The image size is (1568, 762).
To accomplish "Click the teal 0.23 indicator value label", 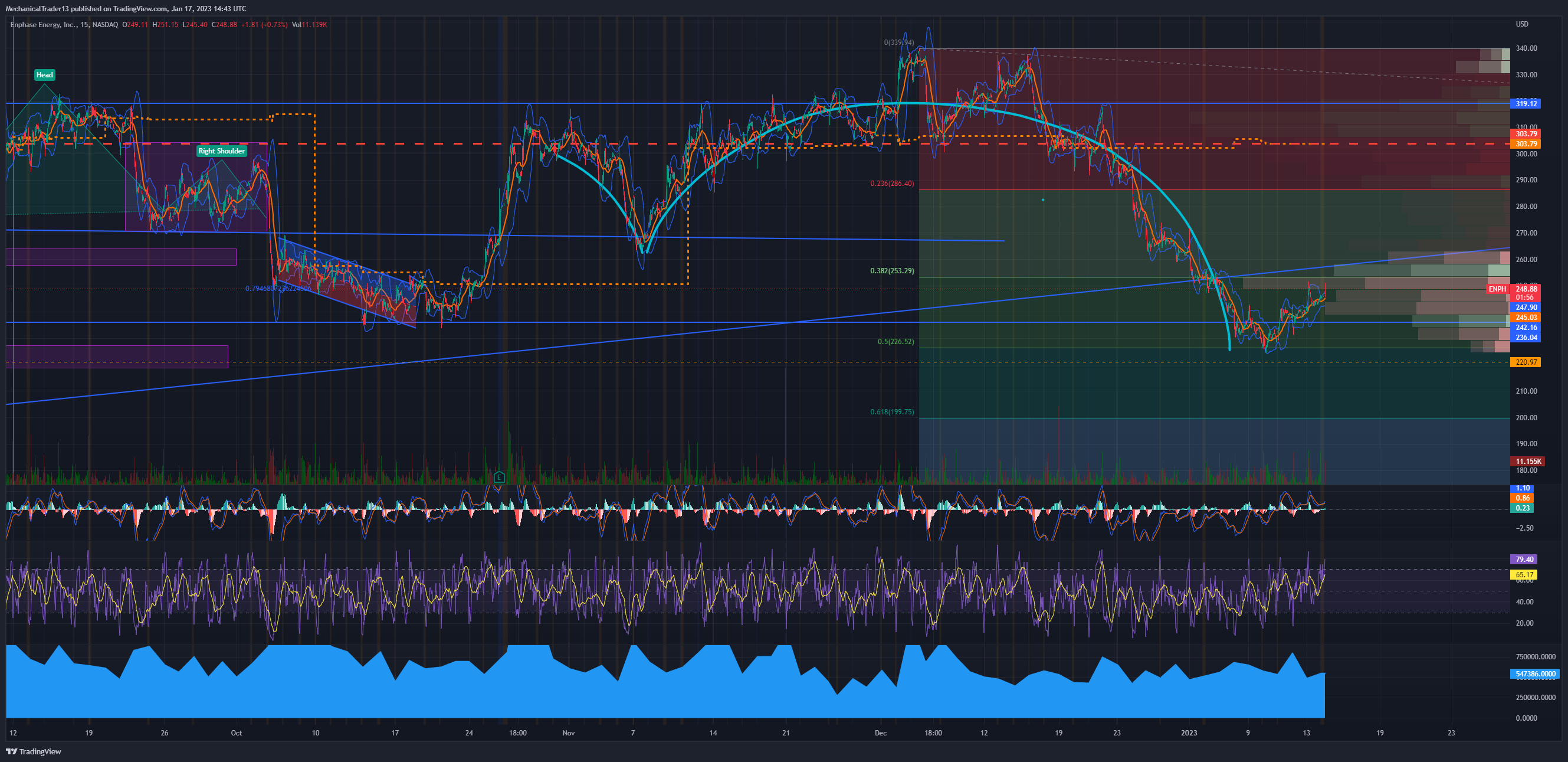I will click(1523, 508).
